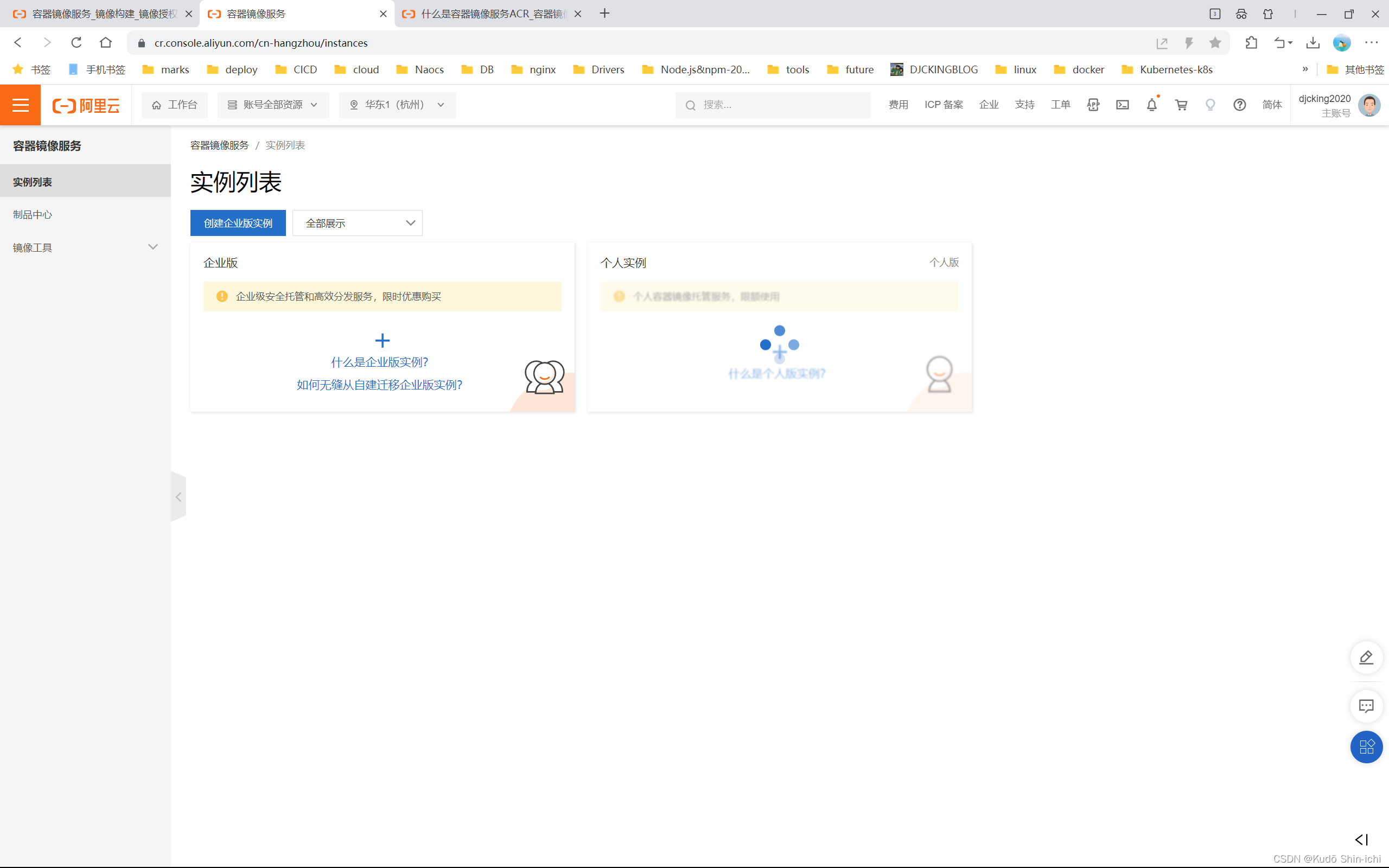The width and height of the screenshot is (1389, 868).
Task: Open 工单 in top navigation
Action: tap(1060, 105)
